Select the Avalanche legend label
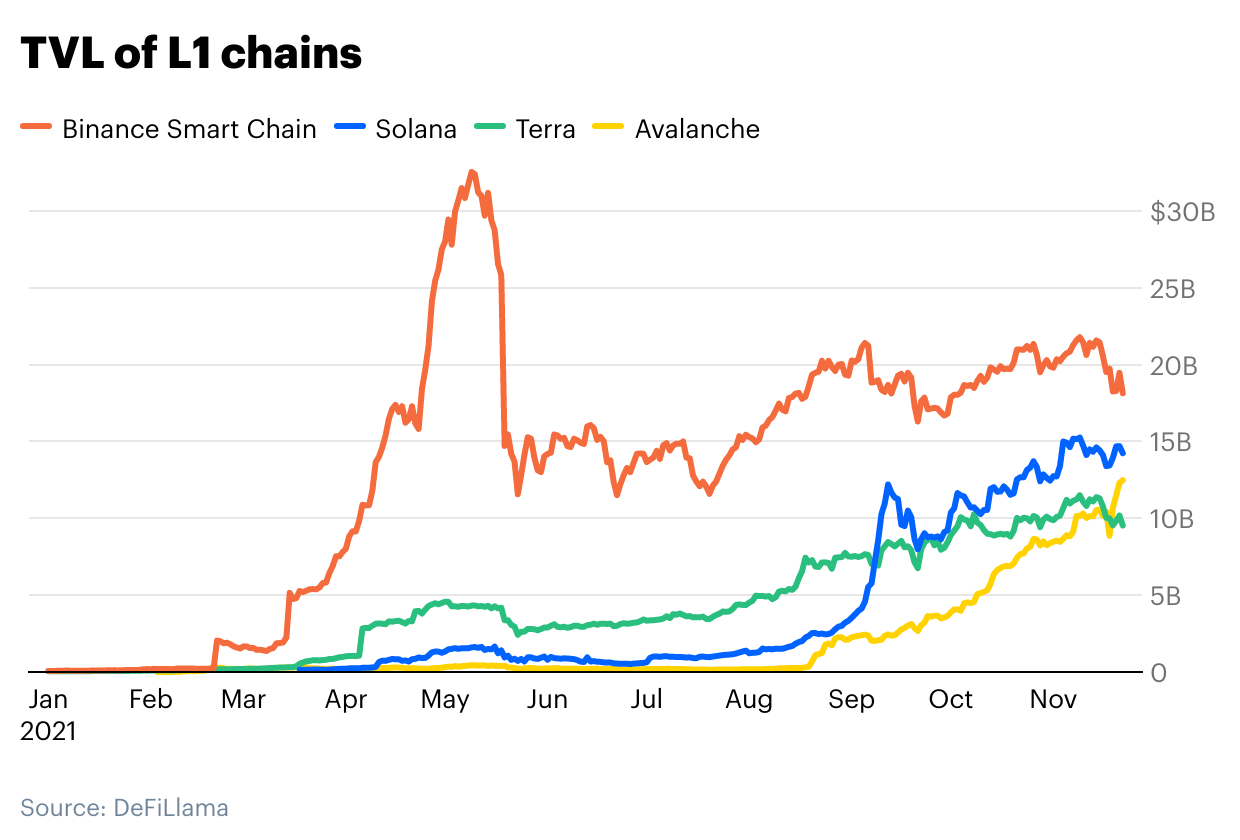 697,129
